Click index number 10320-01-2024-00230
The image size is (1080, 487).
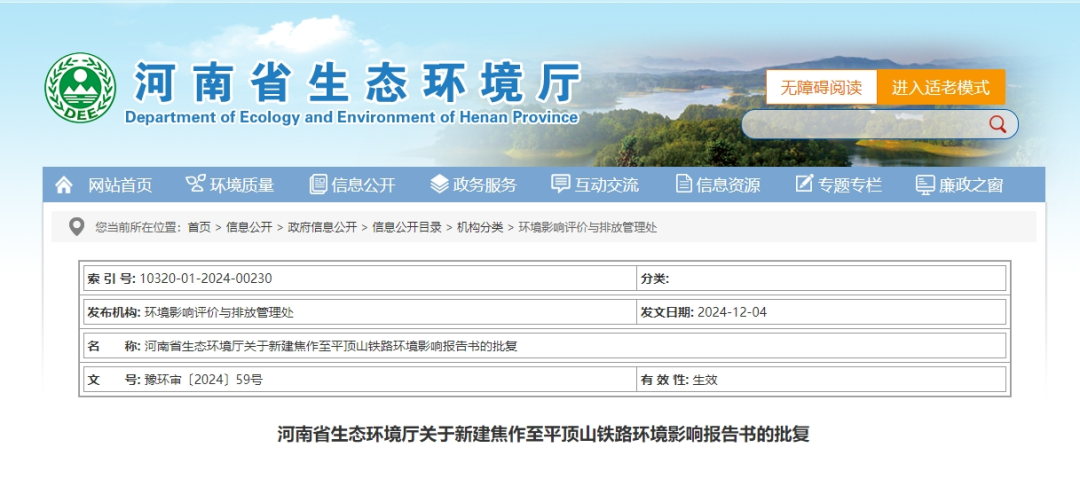point(206,278)
